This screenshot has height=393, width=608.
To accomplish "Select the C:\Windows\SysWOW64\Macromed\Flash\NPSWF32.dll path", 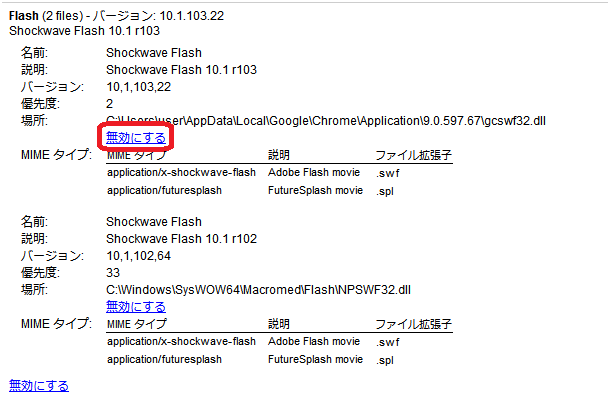I will (258, 290).
